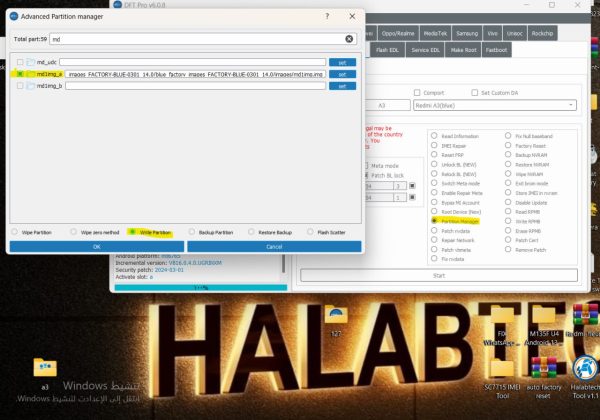Select the Wipe zero method radio option
The height and width of the screenshot is (420, 600).
pos(73,232)
